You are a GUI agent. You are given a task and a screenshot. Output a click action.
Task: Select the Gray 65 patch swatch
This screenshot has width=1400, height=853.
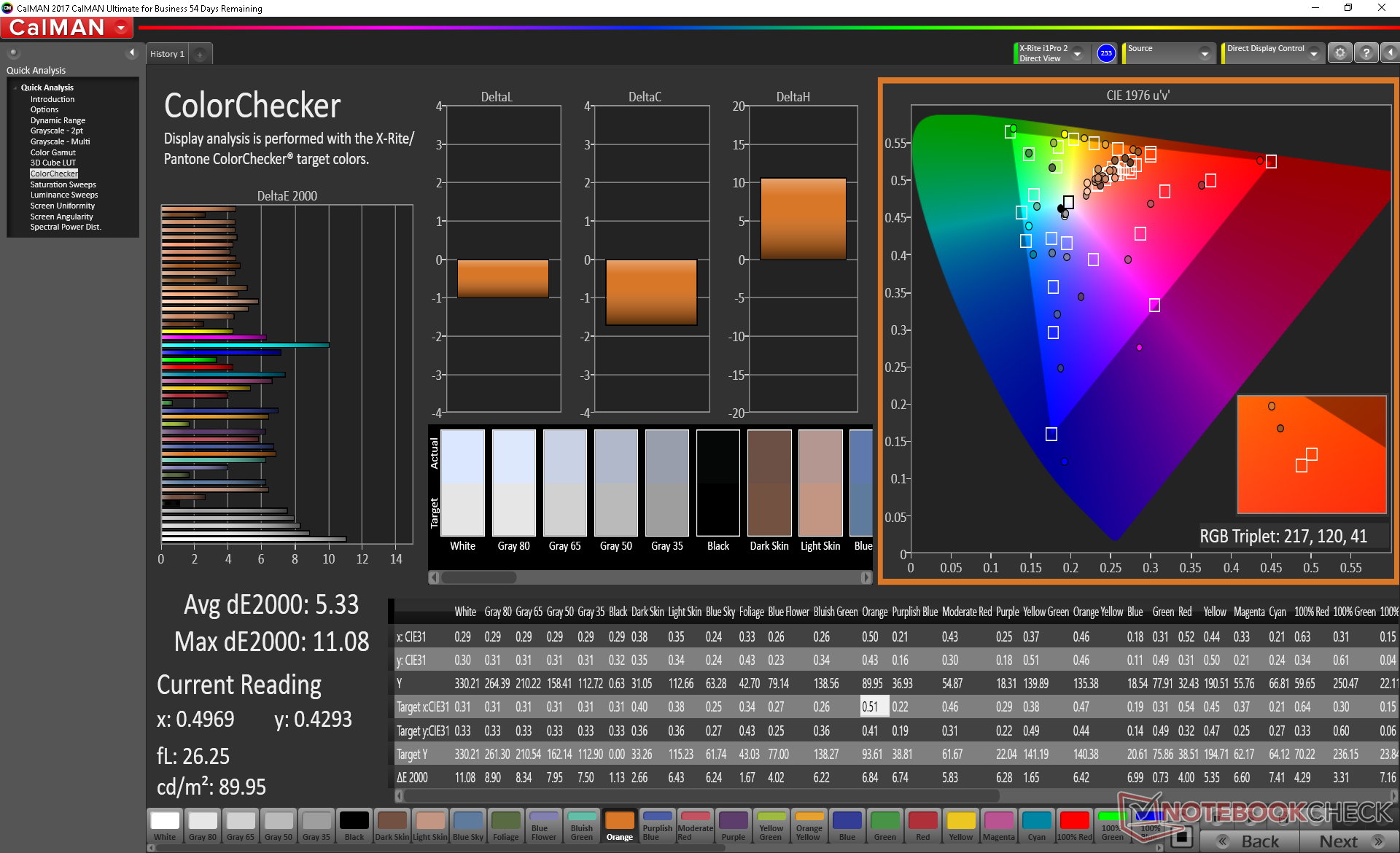click(x=241, y=826)
